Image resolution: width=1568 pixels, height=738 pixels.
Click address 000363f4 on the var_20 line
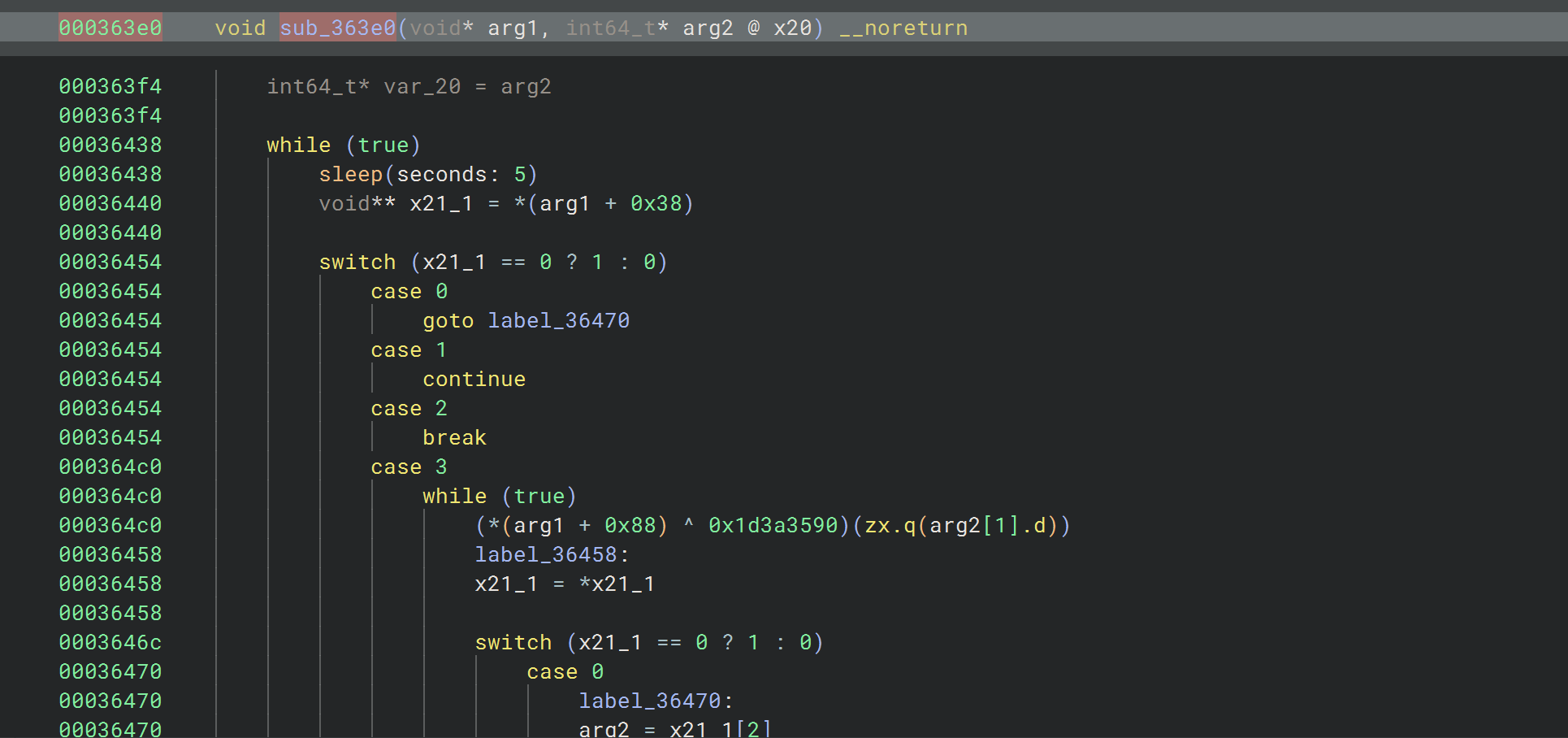coord(110,86)
